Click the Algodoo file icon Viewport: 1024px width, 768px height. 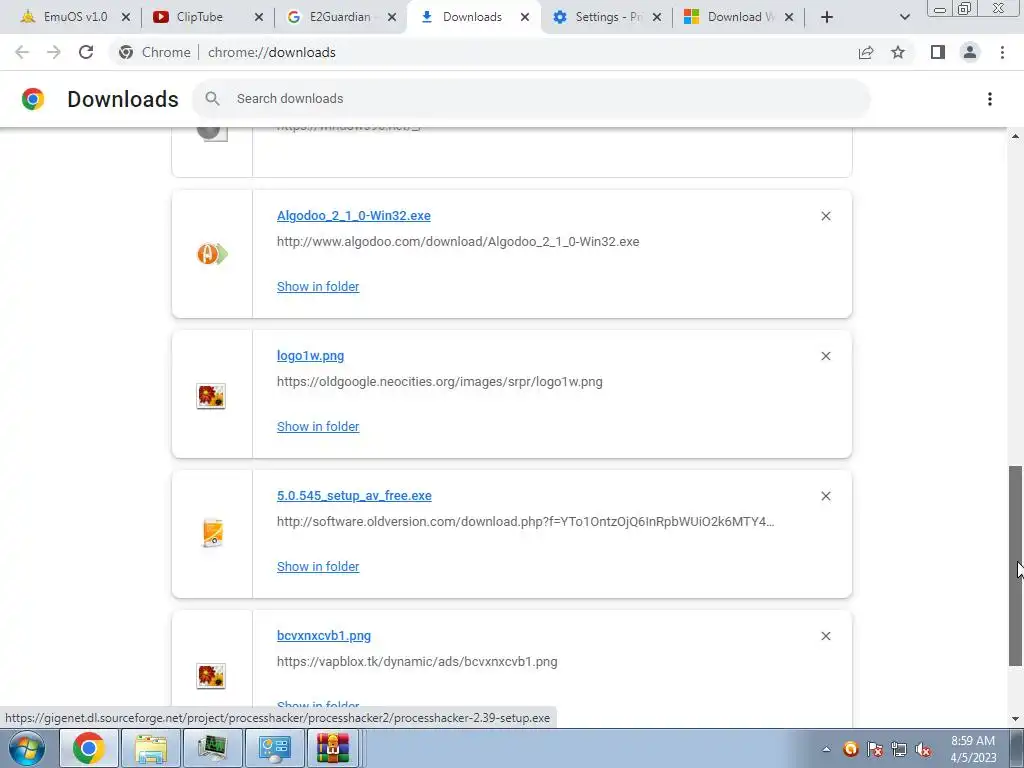coord(212,253)
